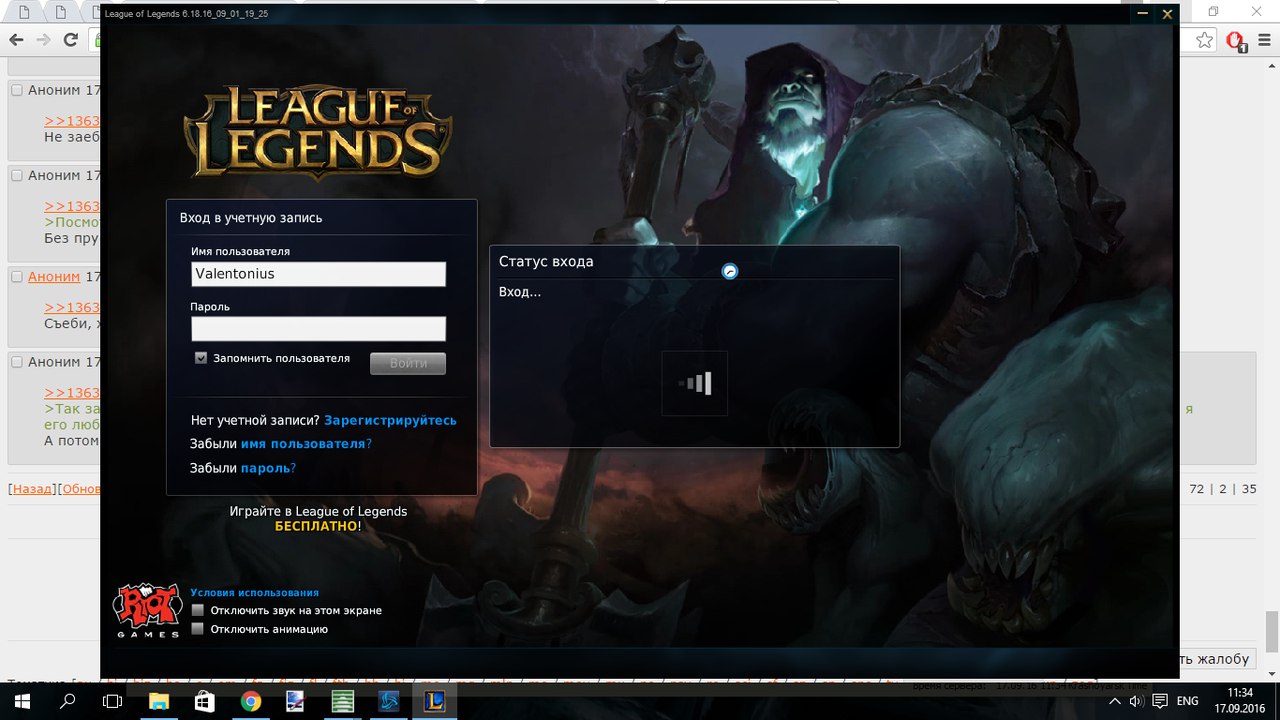The width and height of the screenshot is (1280, 720).
Task: Click Chrome's forward arrow button
Action: click(x=43, y=40)
